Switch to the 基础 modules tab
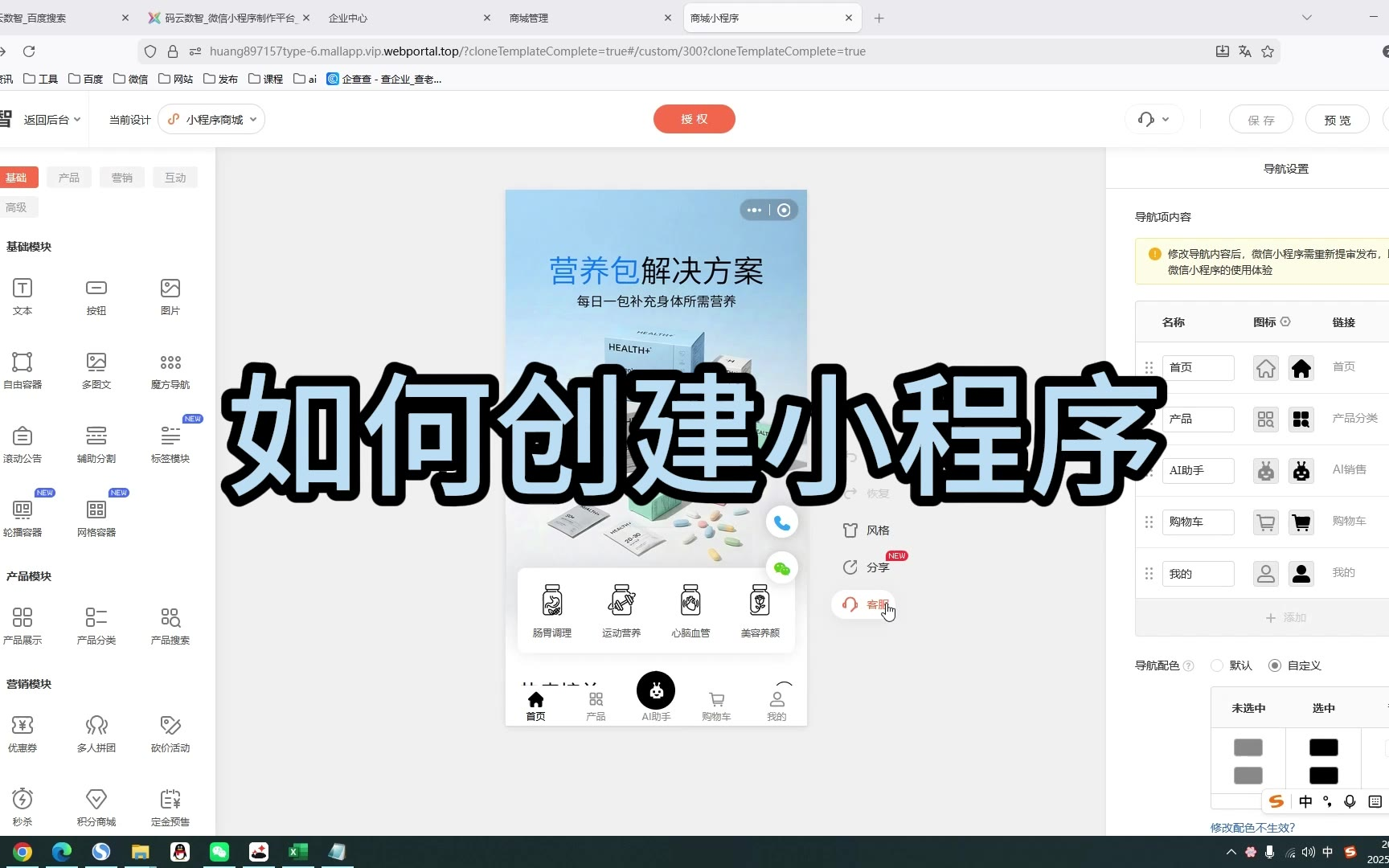The width and height of the screenshot is (1389, 868). pos(16,178)
